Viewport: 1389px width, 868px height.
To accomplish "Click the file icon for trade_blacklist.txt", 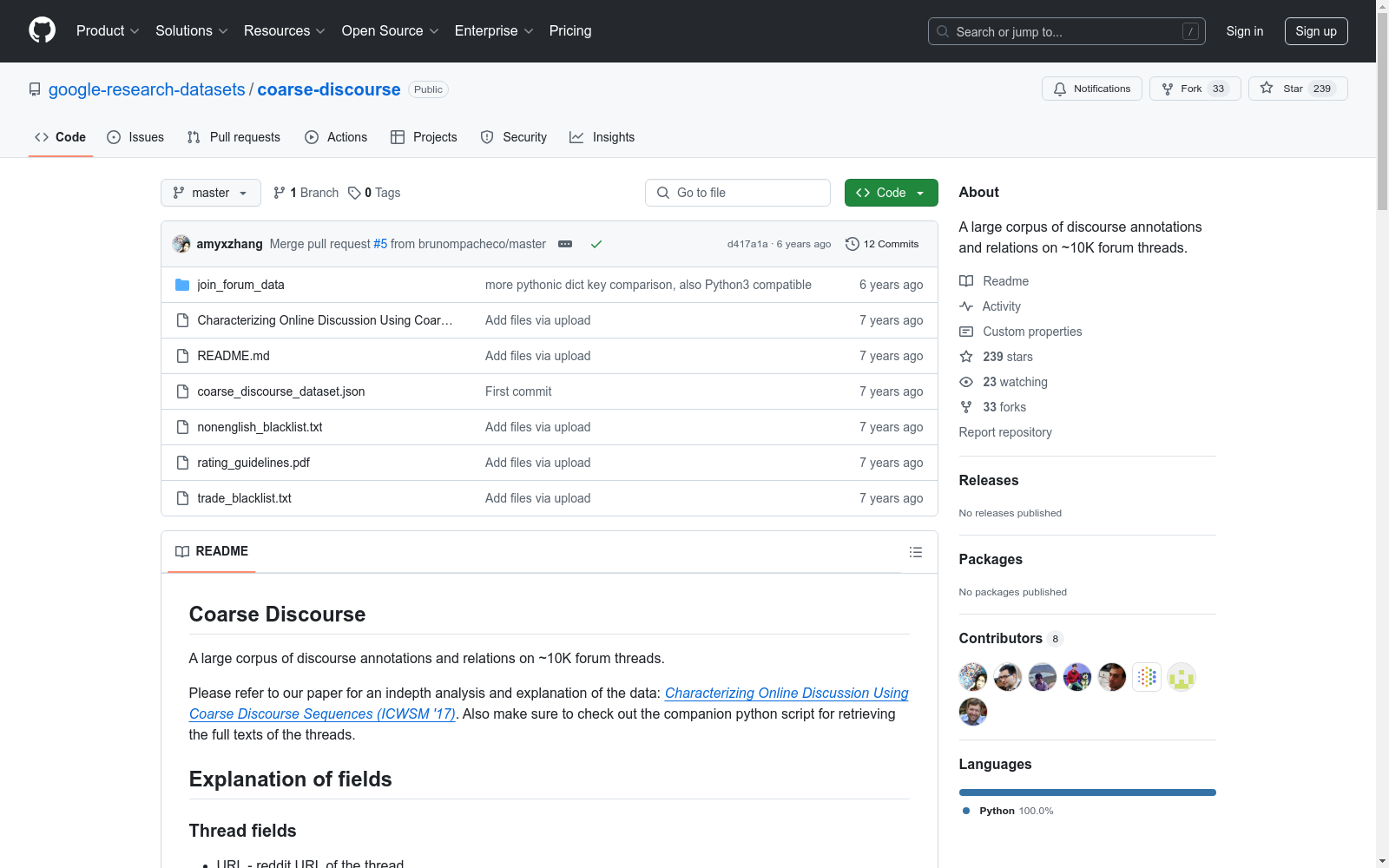I will coord(182,498).
